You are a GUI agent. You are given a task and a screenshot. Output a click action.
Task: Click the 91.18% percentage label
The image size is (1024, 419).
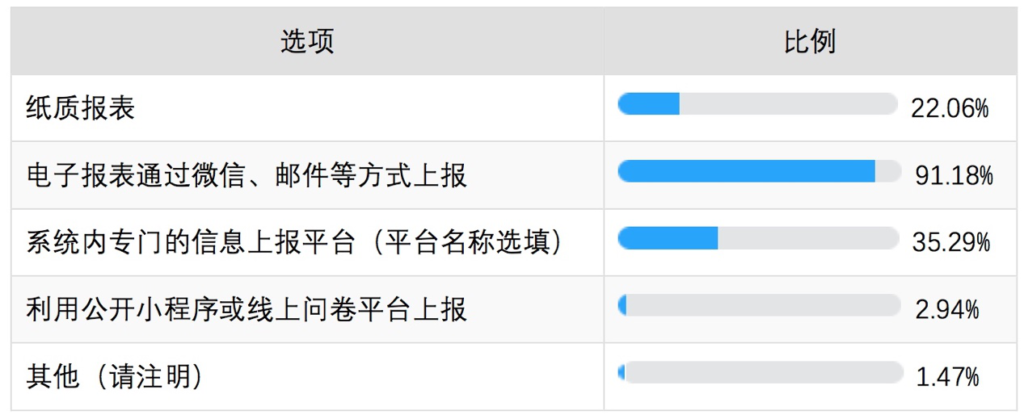[953, 176]
